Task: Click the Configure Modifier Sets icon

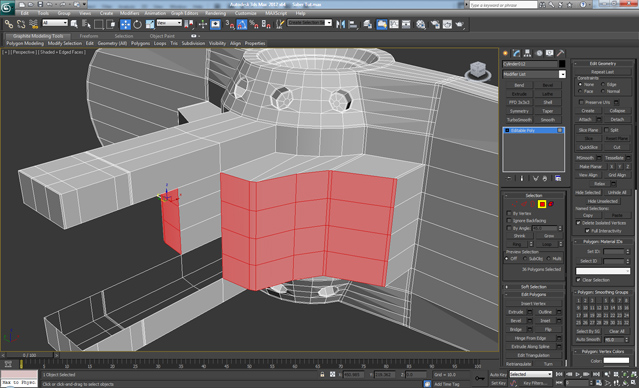Action: coord(558,179)
